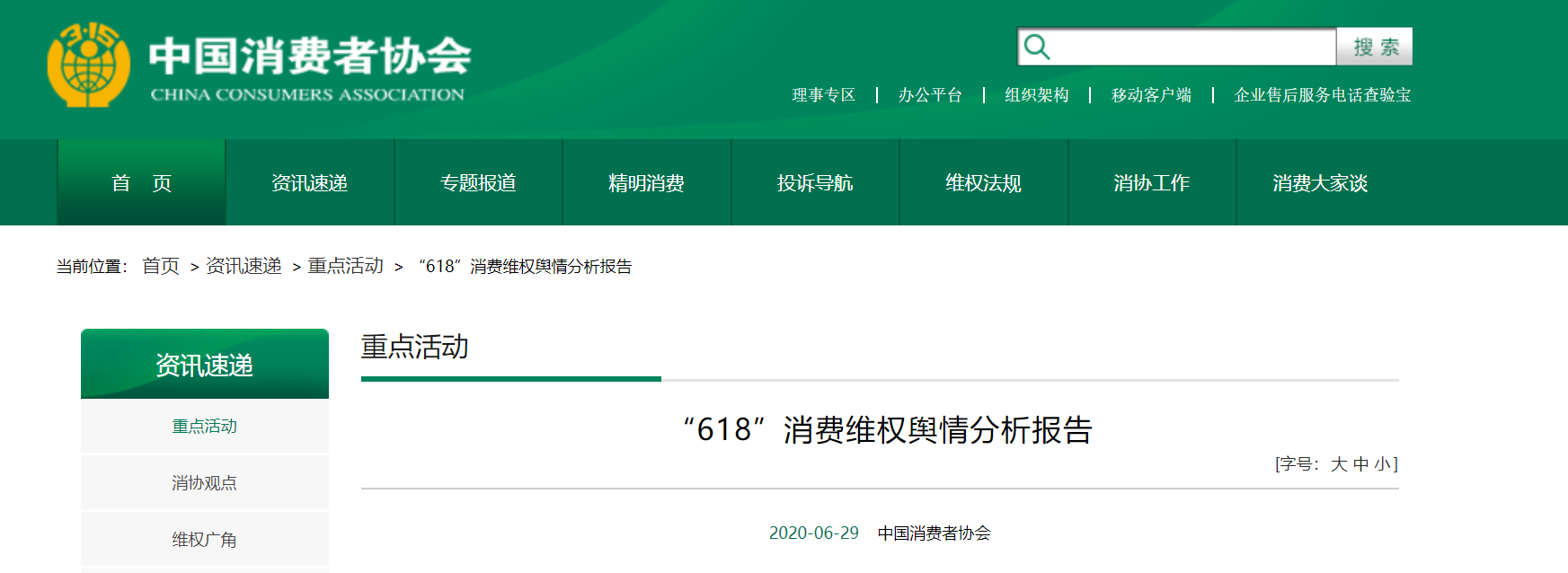Select 消协观点 in the left sidebar
This screenshot has width=1568, height=573.
pyautogui.click(x=204, y=483)
